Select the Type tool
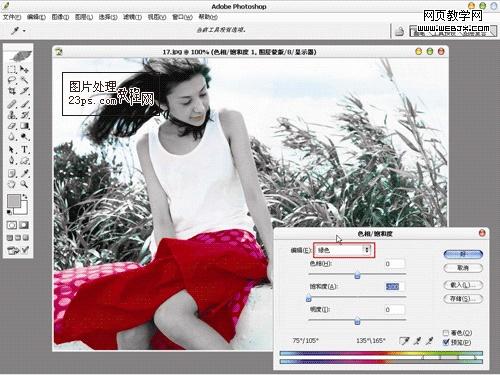The image size is (500, 375). pos(24,150)
